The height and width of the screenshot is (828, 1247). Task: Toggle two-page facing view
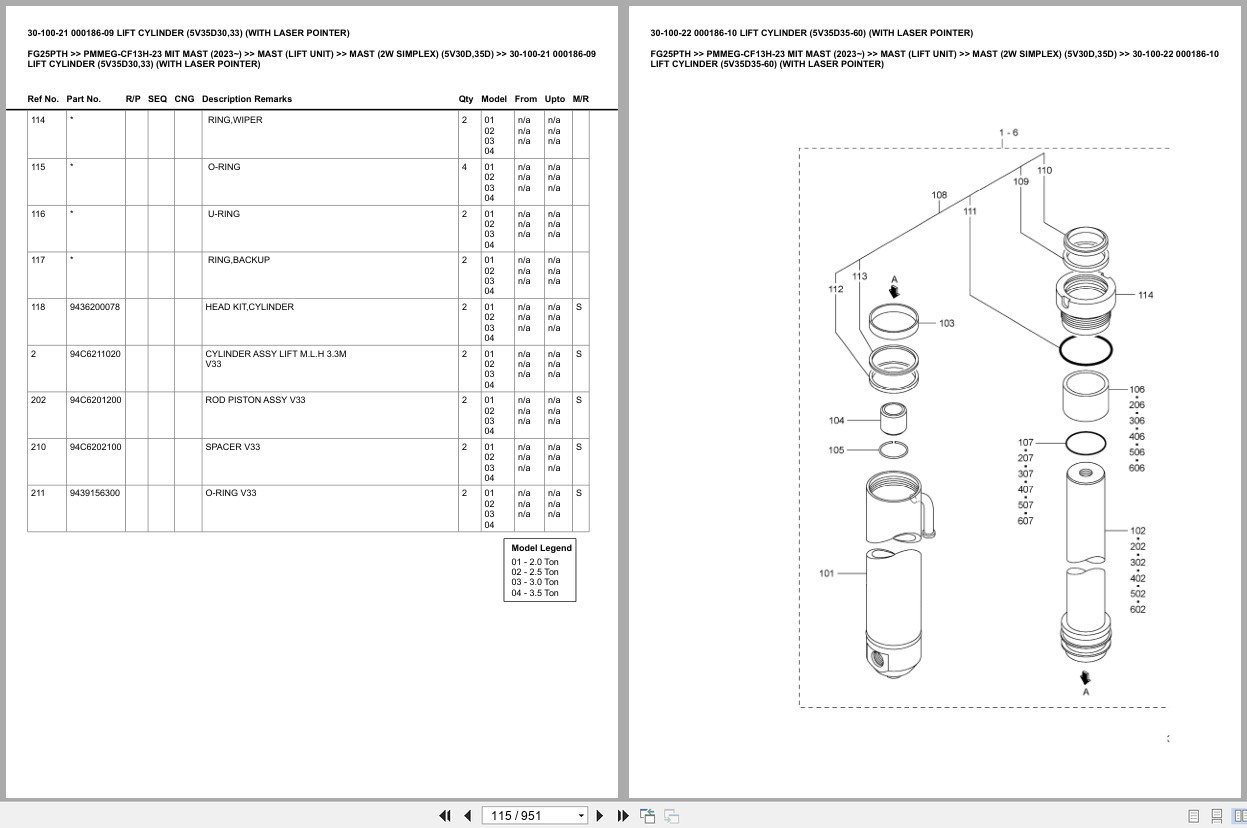pyautogui.click(x=1239, y=816)
